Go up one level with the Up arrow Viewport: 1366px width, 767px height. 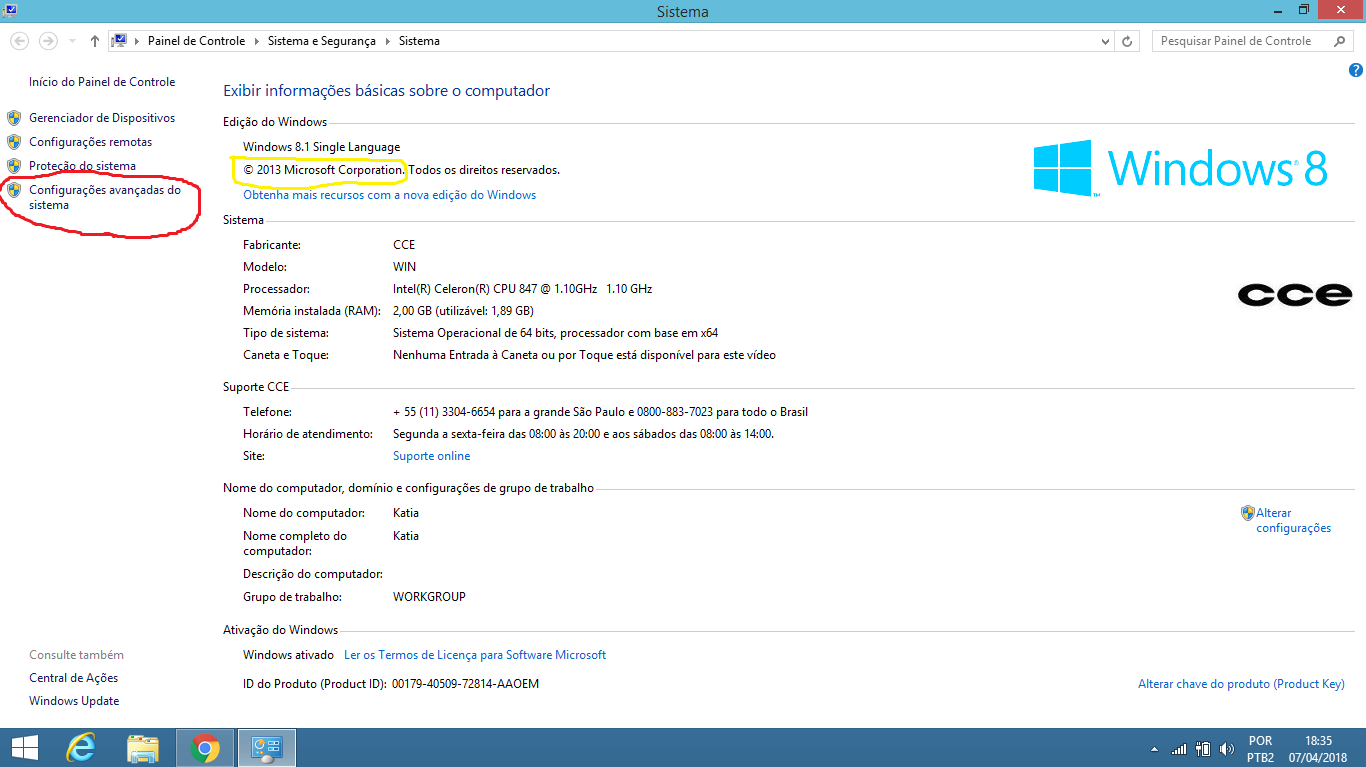[x=95, y=41]
